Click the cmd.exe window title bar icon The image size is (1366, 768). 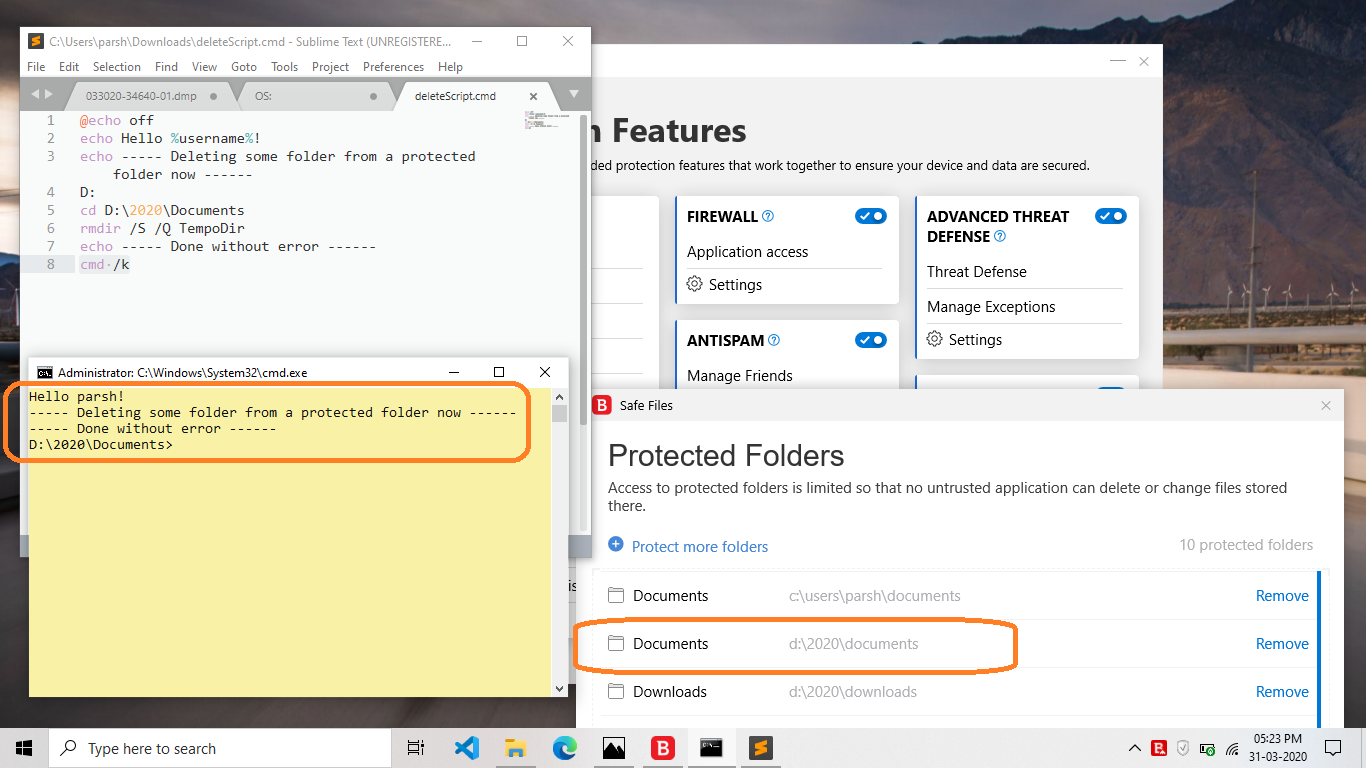click(x=44, y=372)
